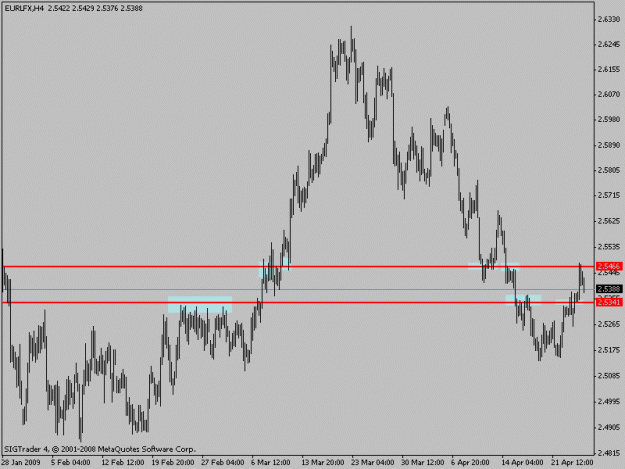This screenshot has width=625, height=469.
Task: Click the 2.5625 price scale value
Action: (x=609, y=221)
